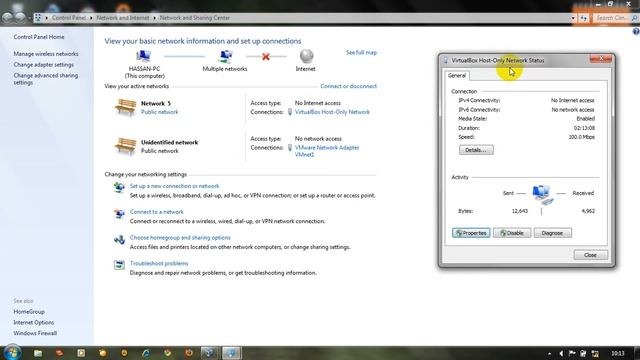Click the Public network link under Network 5

(160, 112)
